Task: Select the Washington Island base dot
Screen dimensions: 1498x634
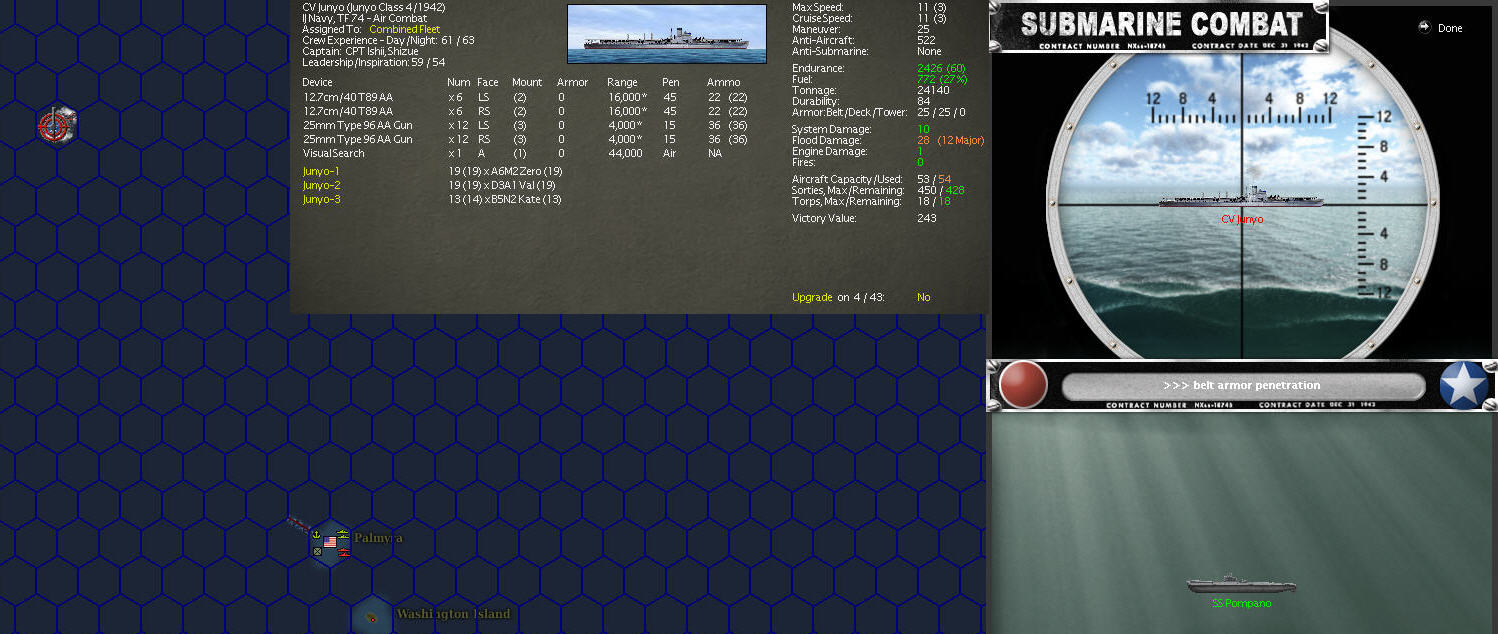Action: pos(372,618)
